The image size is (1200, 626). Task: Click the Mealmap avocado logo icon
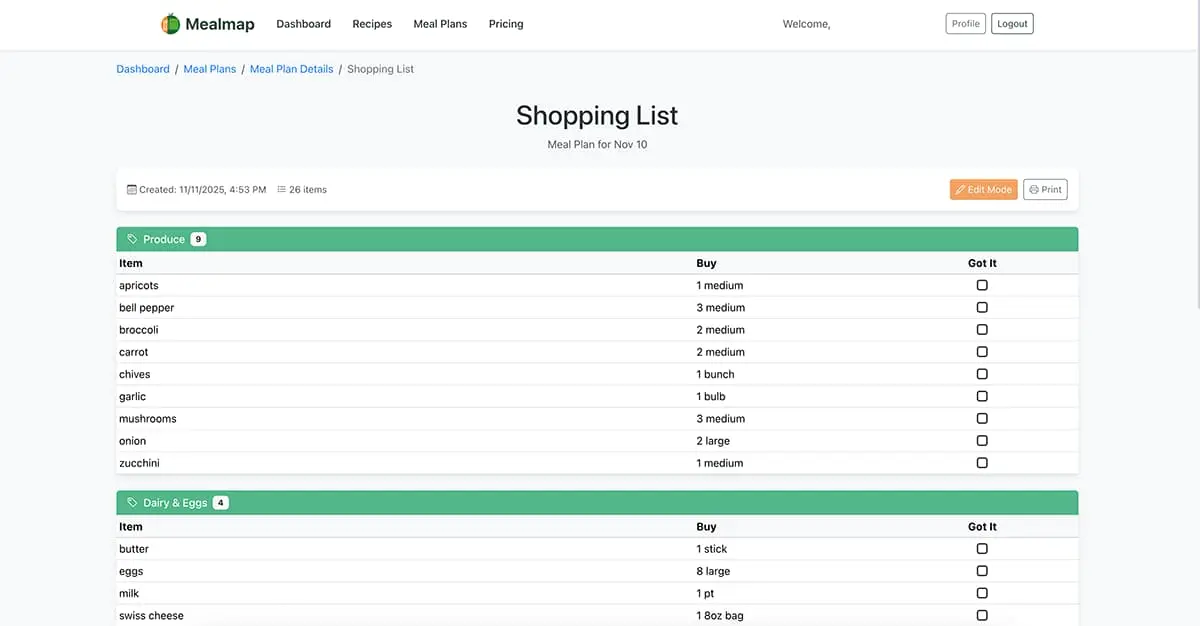click(170, 22)
